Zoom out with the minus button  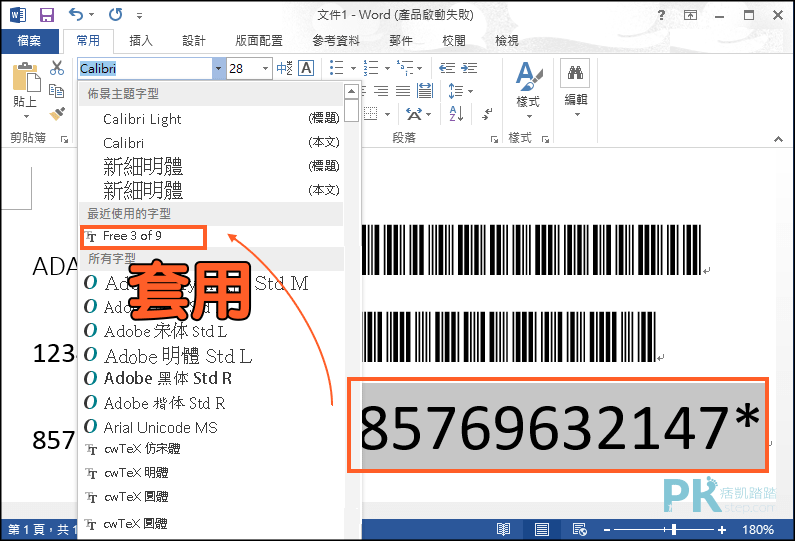pyautogui.click(x=607, y=530)
